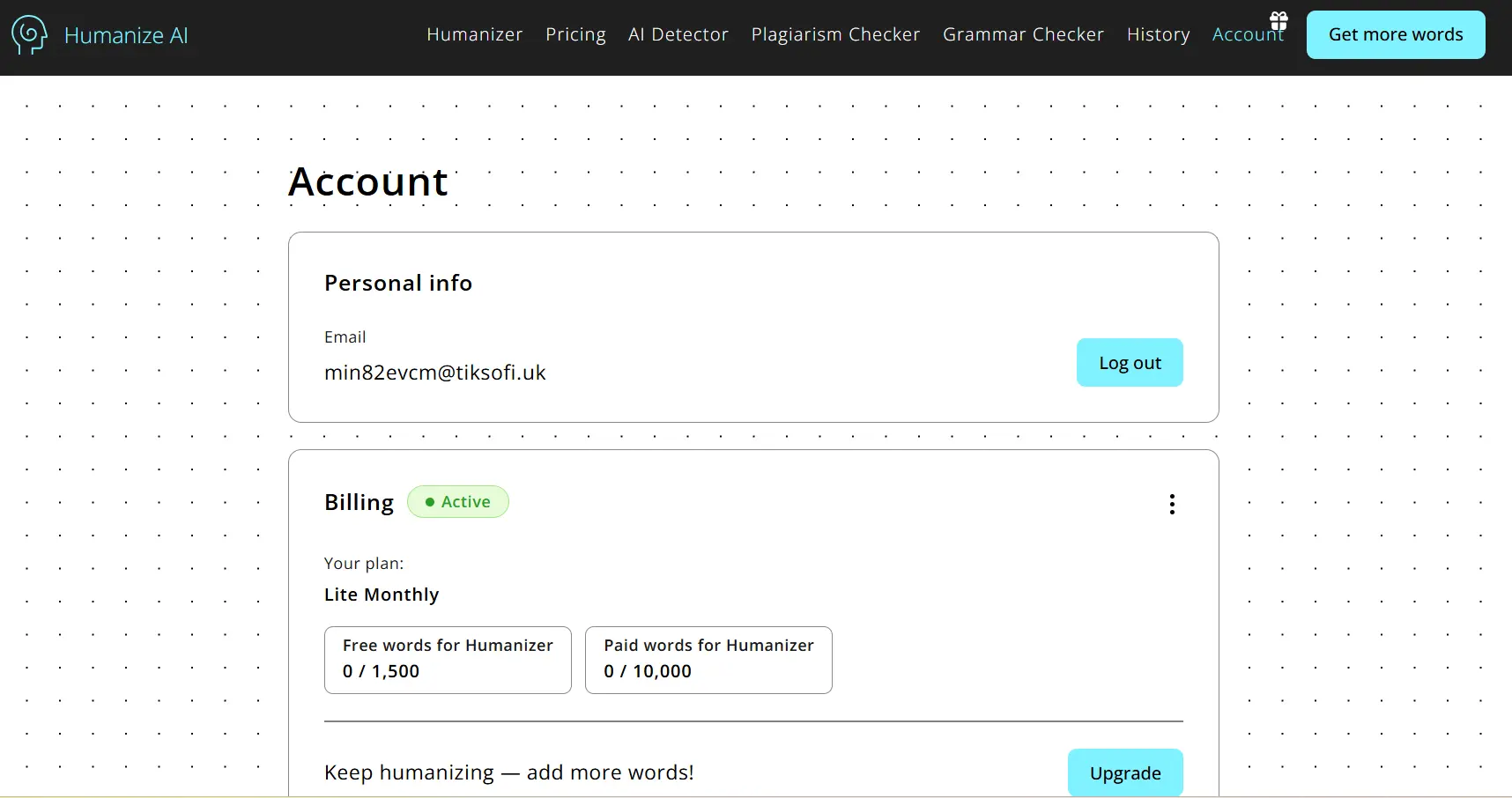The height and width of the screenshot is (798, 1512).
Task: Click the Upgrade button
Action: click(1125, 773)
